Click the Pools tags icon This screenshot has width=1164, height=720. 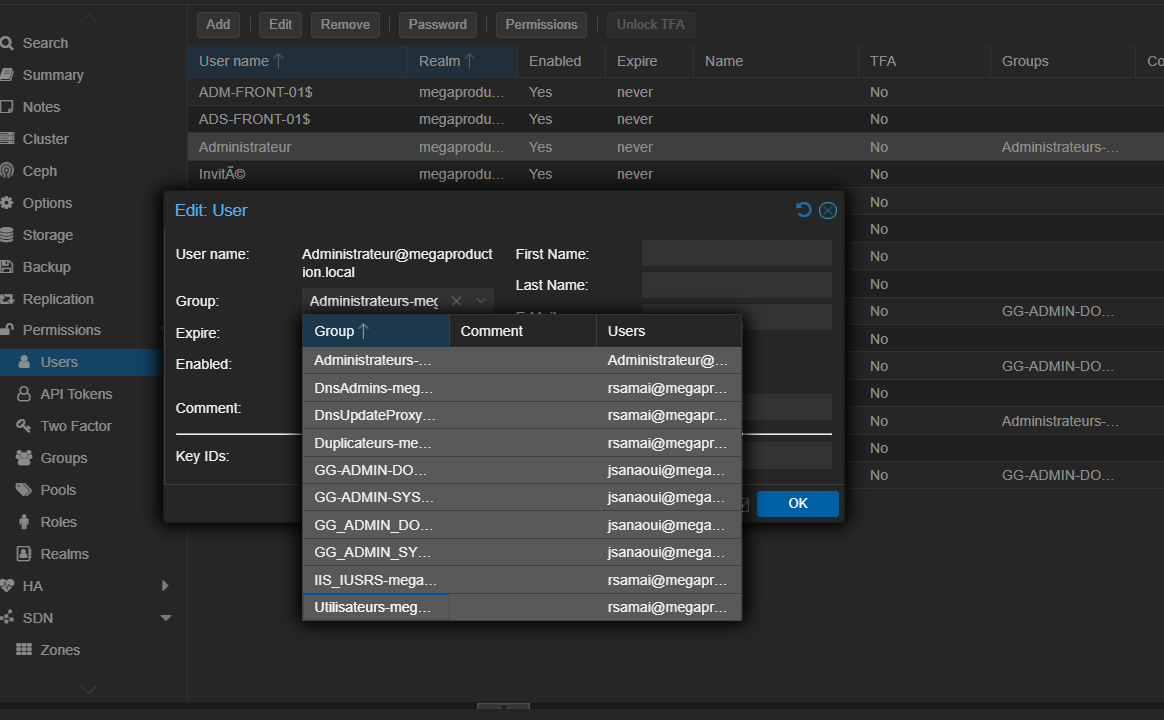coord(23,490)
